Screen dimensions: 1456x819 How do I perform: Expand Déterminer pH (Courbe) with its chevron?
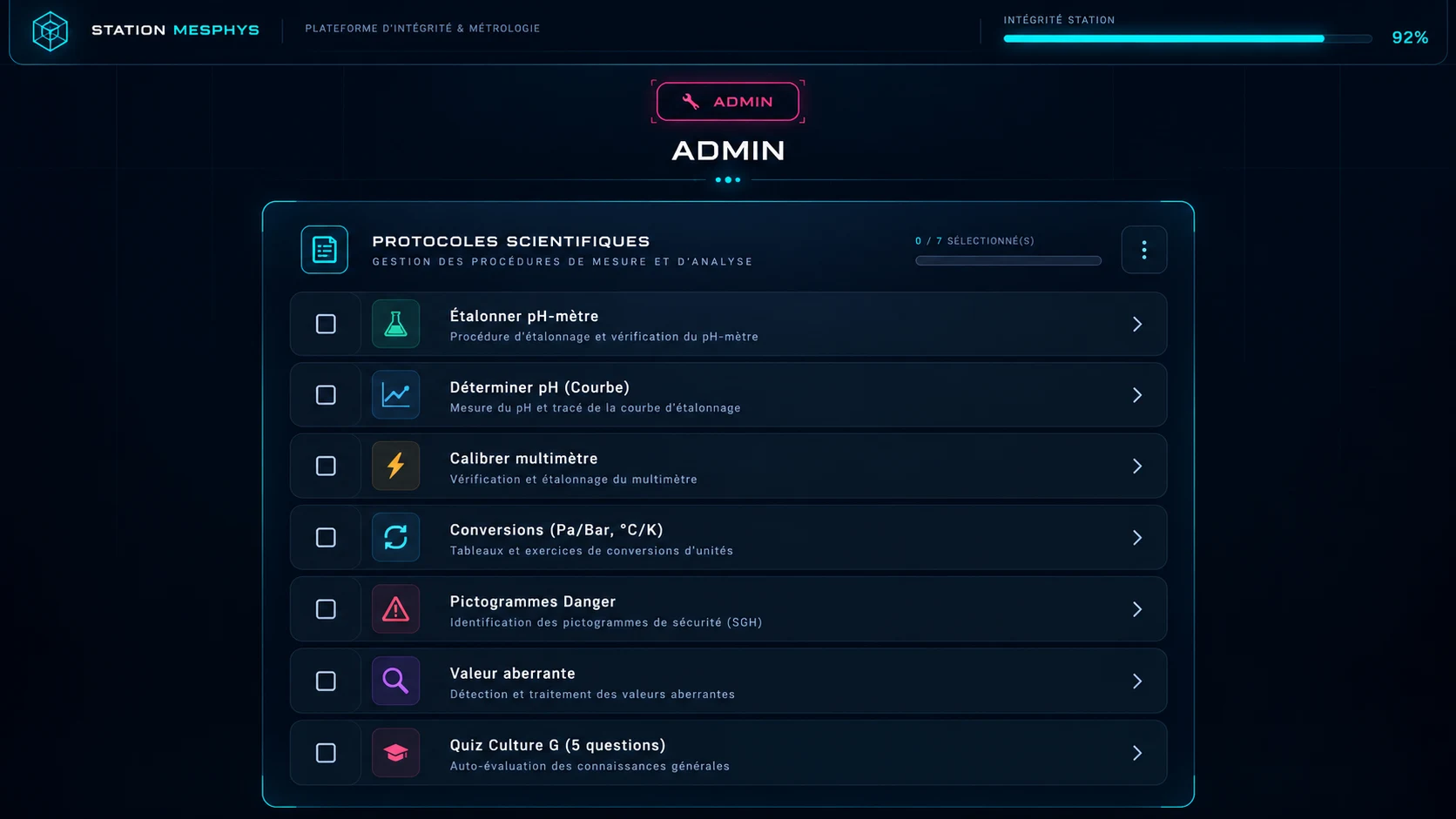click(x=1137, y=395)
